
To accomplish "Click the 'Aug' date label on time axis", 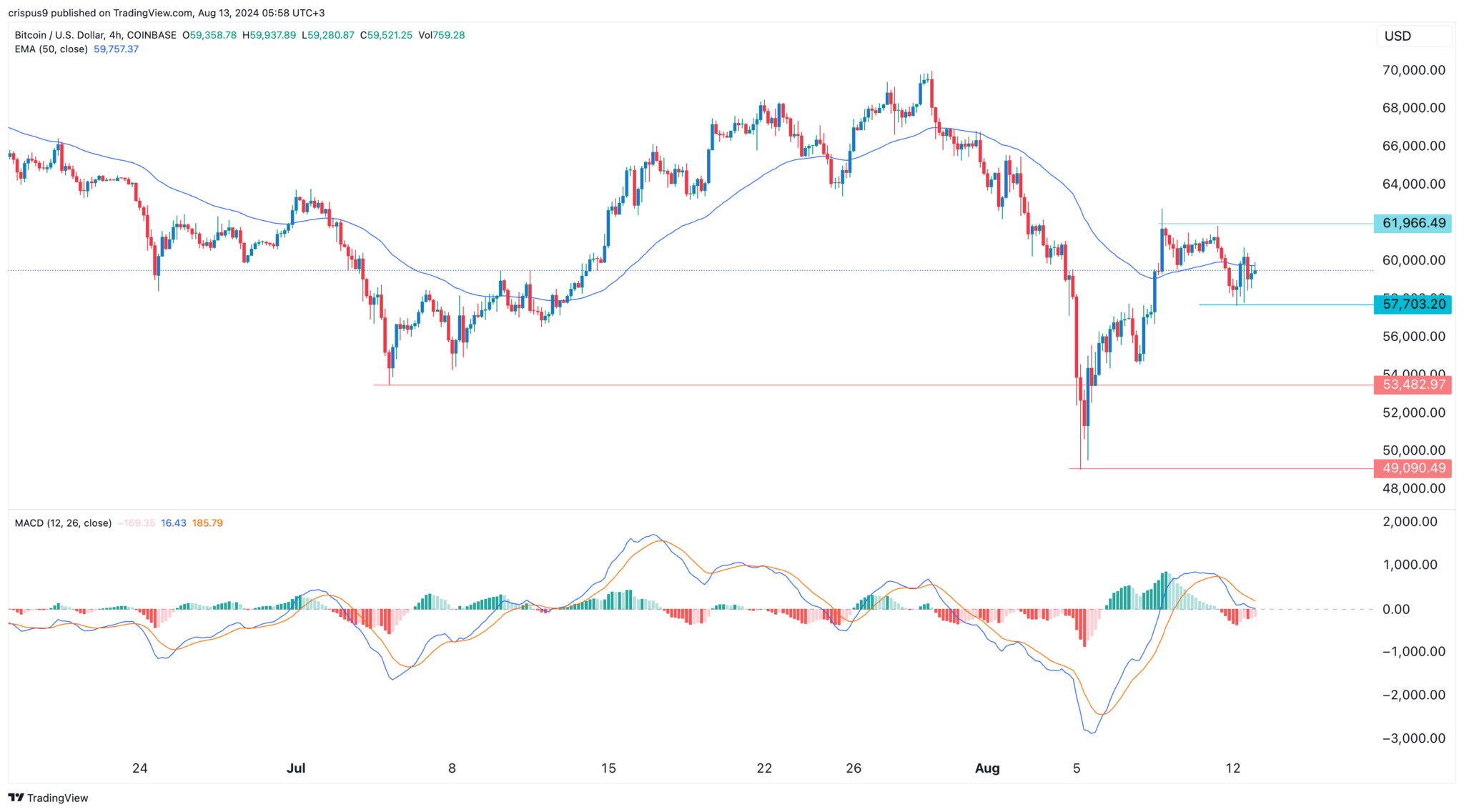I will [x=987, y=768].
